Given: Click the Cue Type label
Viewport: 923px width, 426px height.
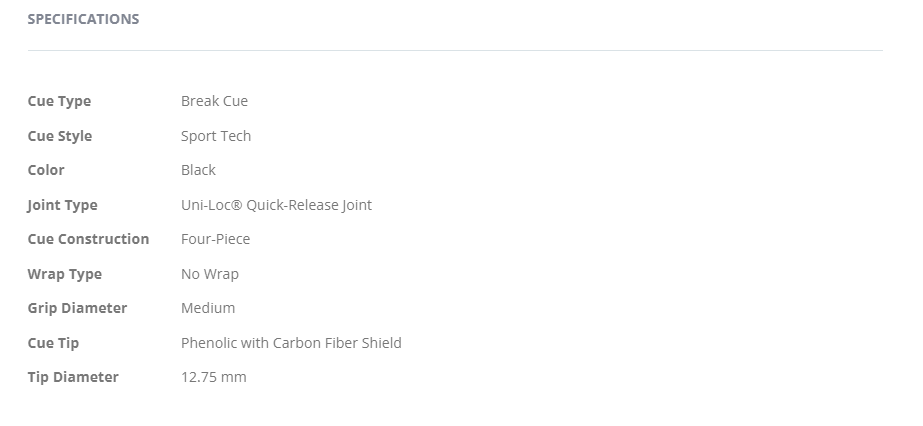Looking at the screenshot, I should coord(59,101).
